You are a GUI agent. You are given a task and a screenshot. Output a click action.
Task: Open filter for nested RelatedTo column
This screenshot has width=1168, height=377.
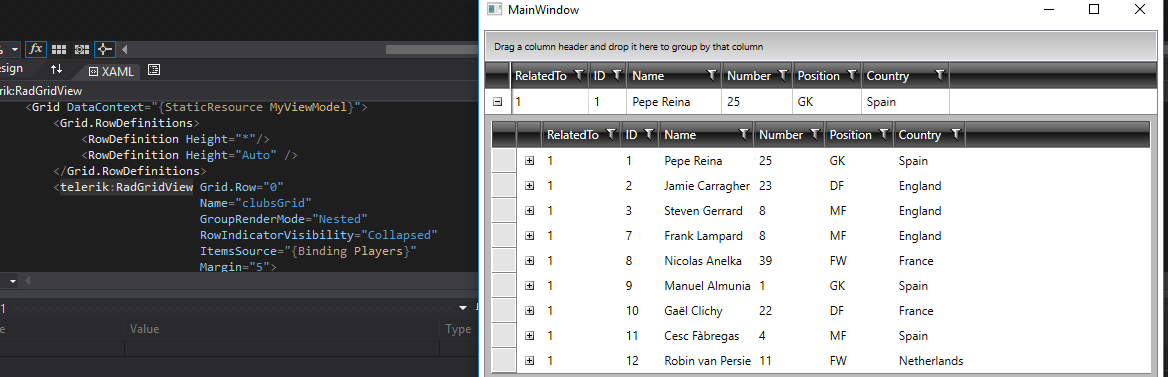611,134
